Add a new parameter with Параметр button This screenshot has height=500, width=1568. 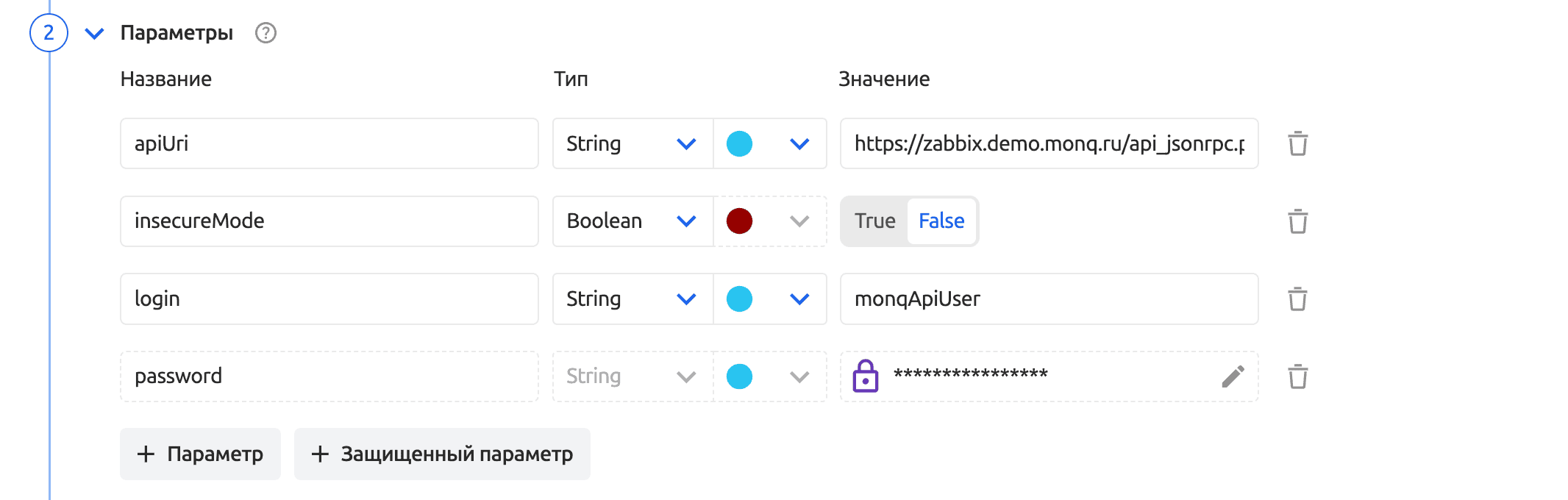pyautogui.click(x=200, y=454)
